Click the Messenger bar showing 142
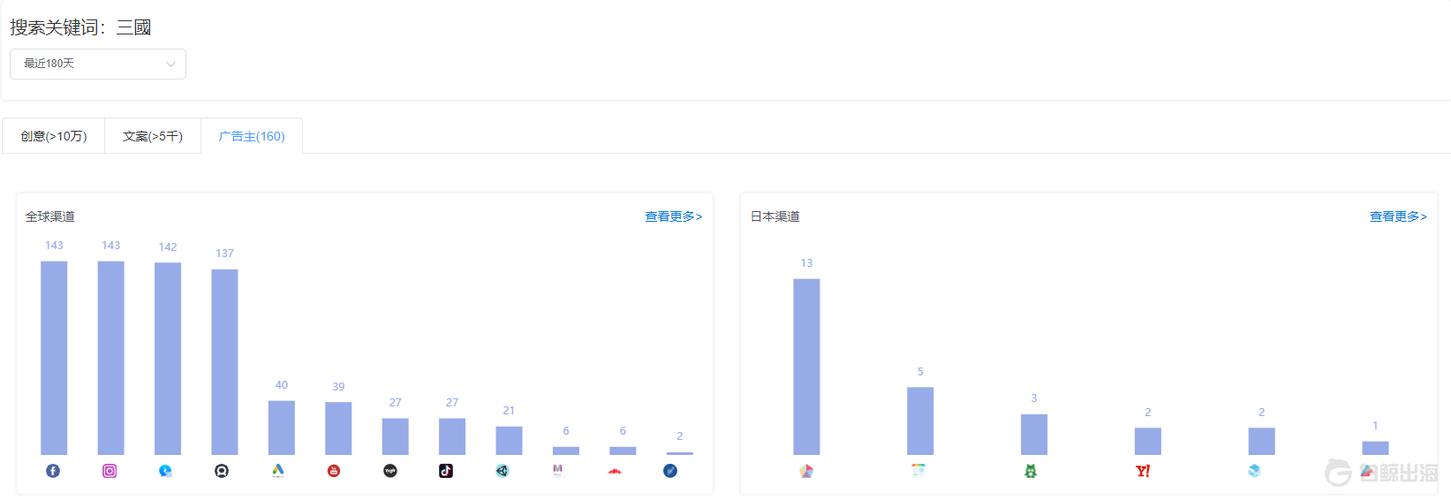 168,359
